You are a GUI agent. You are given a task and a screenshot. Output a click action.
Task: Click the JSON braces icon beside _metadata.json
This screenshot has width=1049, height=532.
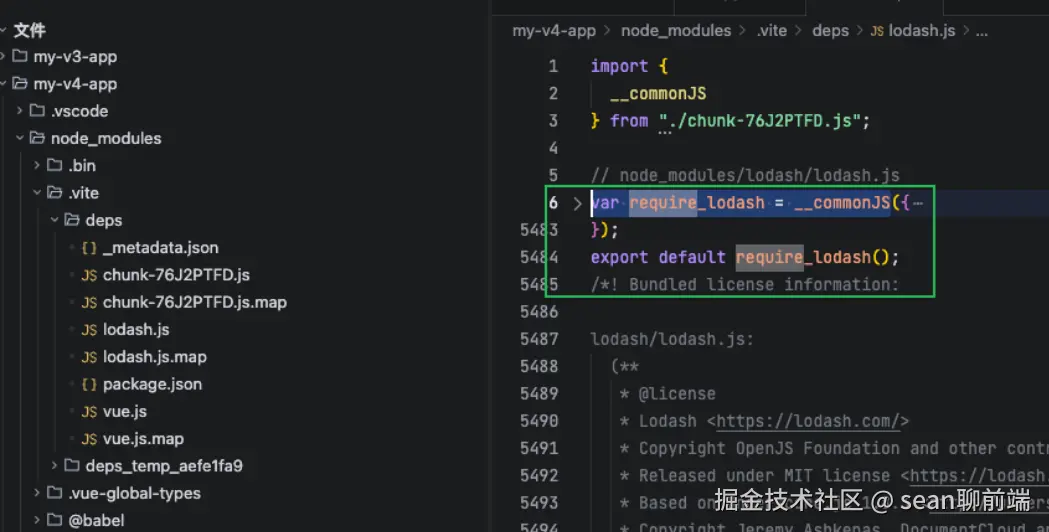(x=89, y=248)
